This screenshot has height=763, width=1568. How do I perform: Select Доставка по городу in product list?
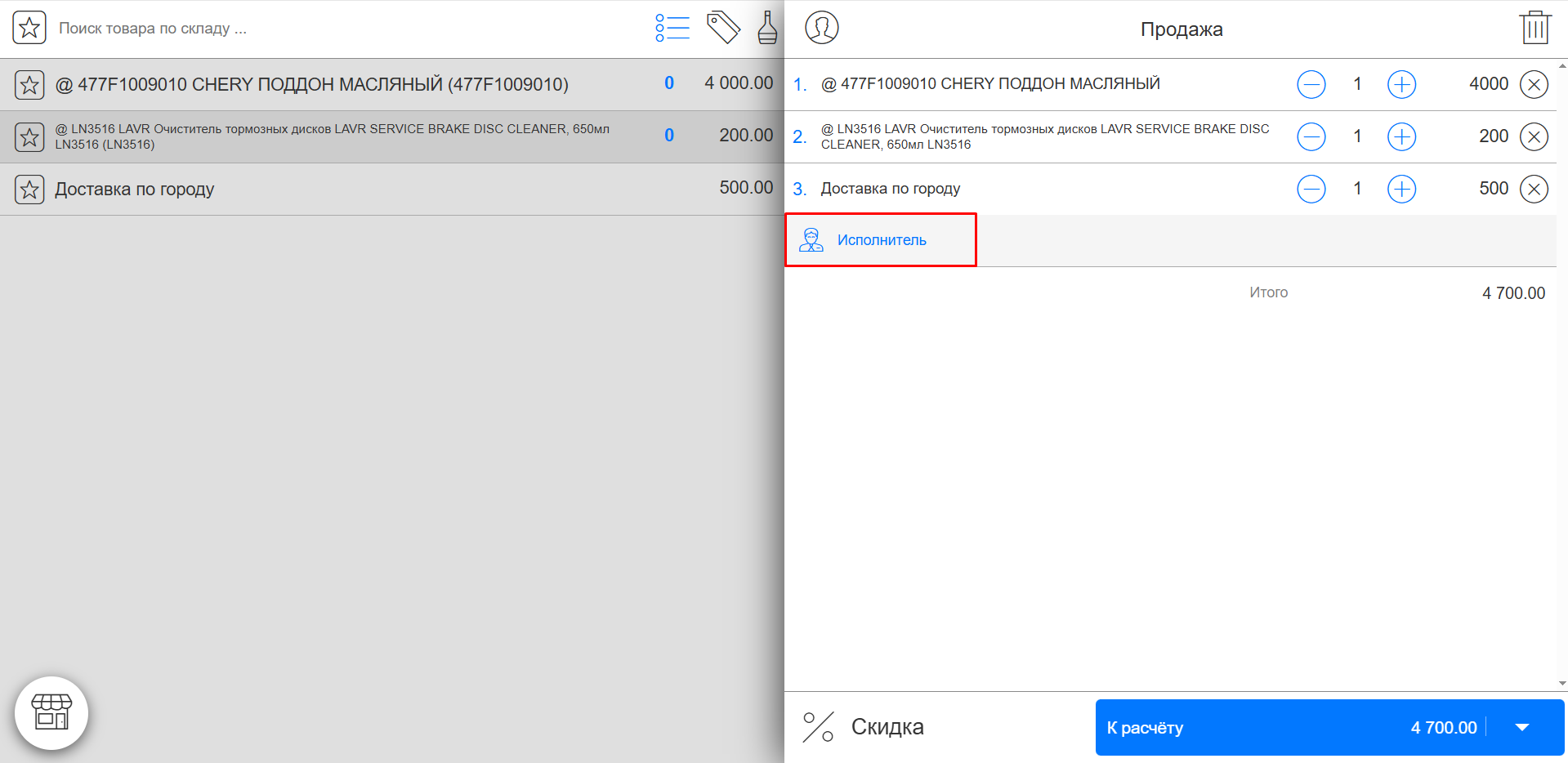tap(135, 190)
